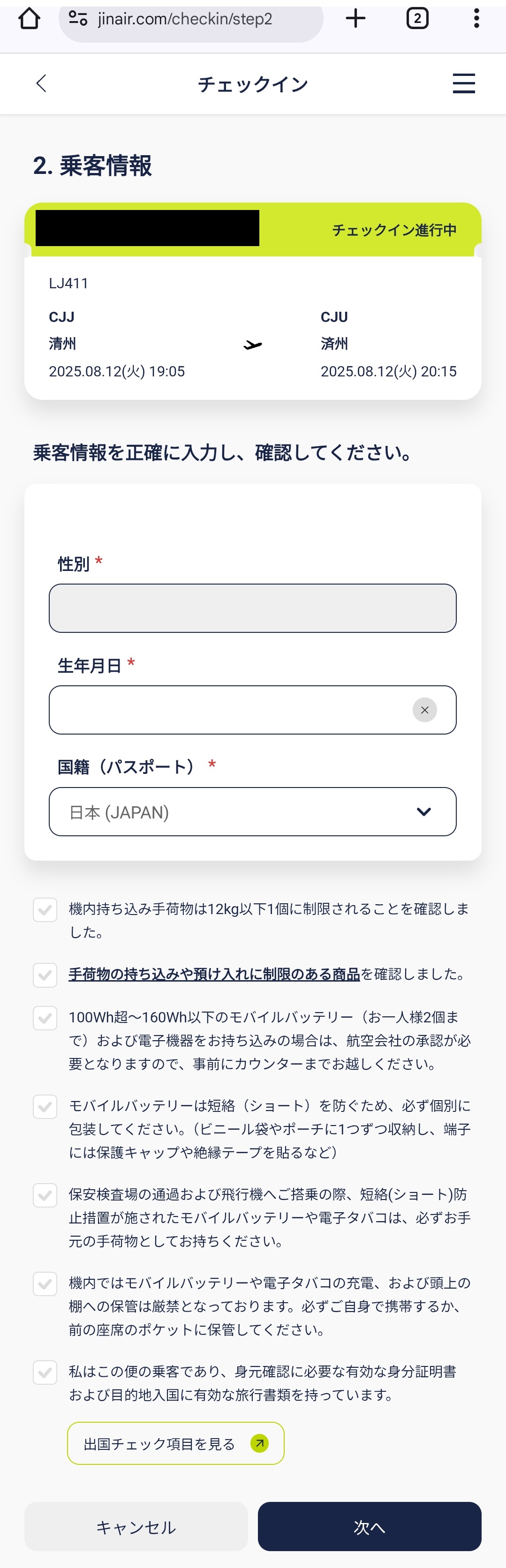506x1568 pixels.
Task: Open the hamburger menu in the header
Action: pos(463,83)
